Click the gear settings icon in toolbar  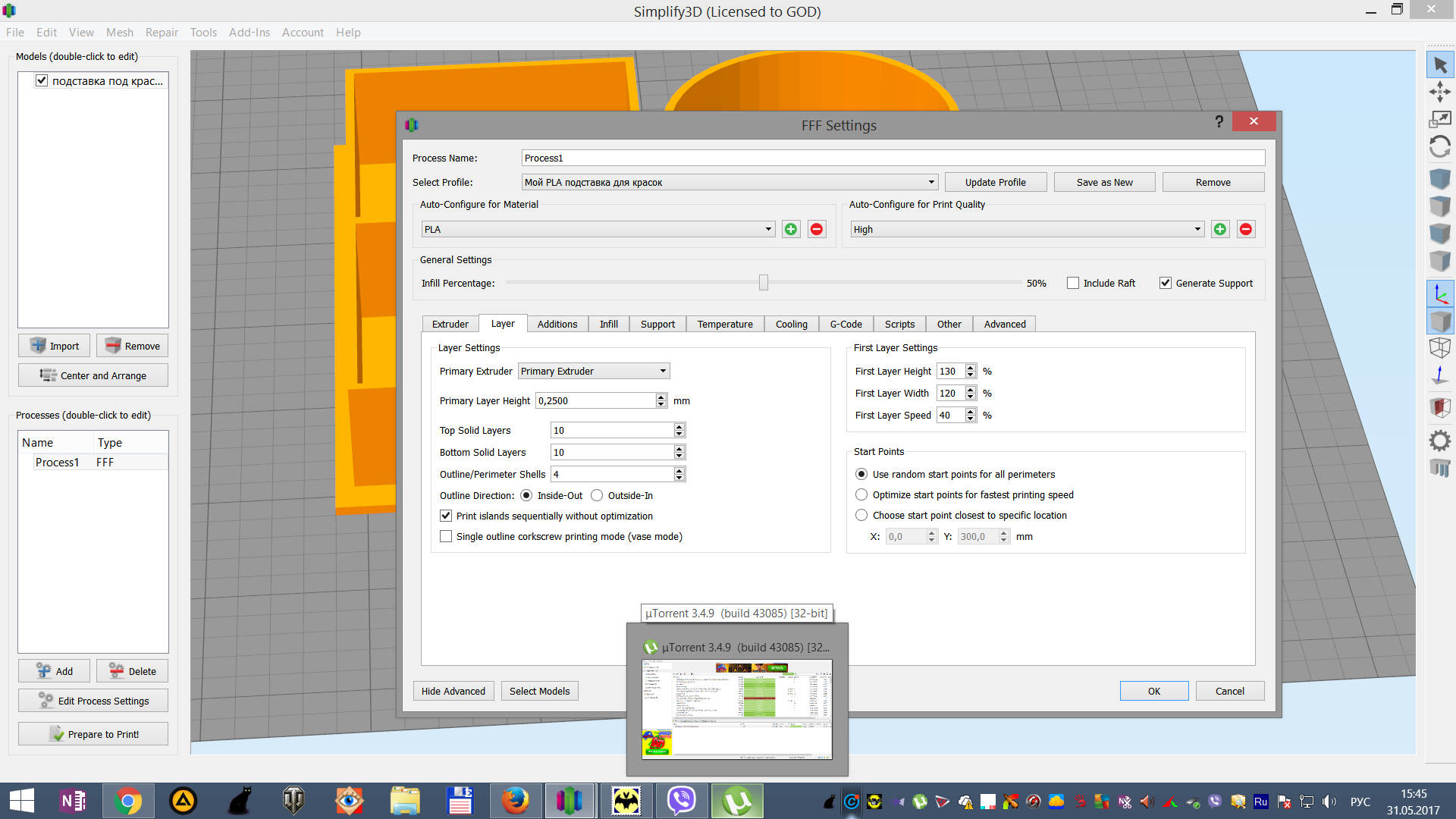point(1440,441)
